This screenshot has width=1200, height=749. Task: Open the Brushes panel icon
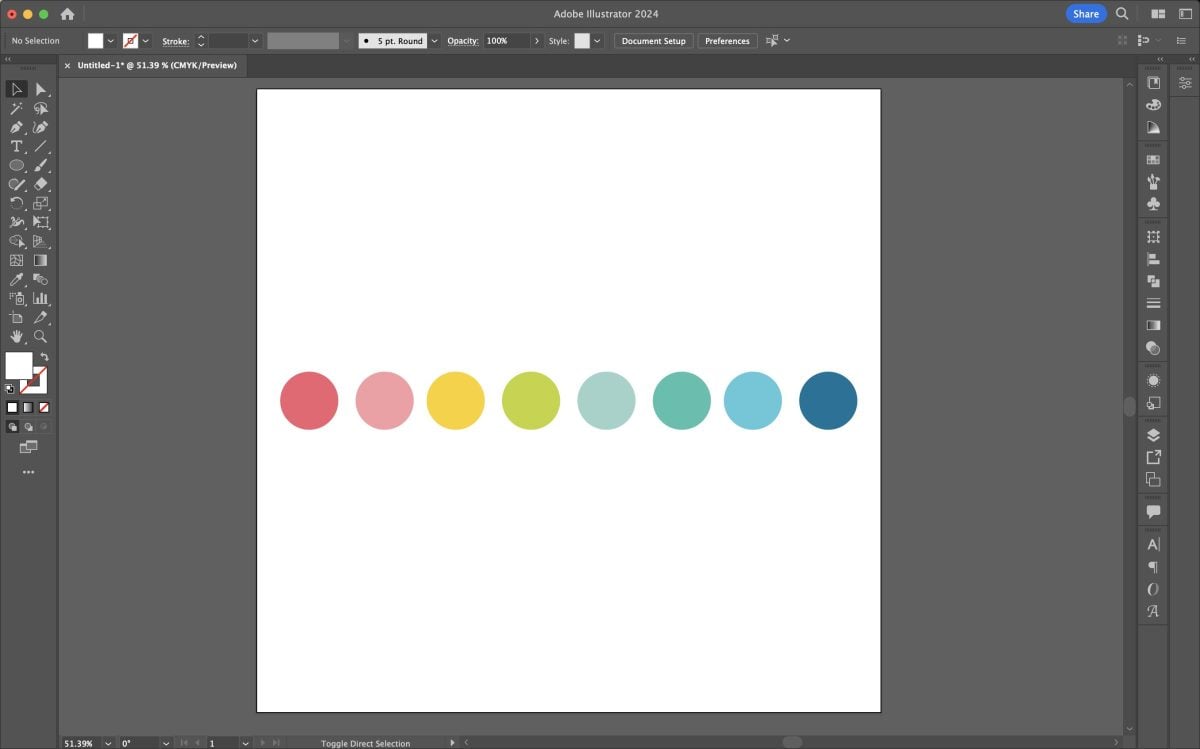(1153, 182)
